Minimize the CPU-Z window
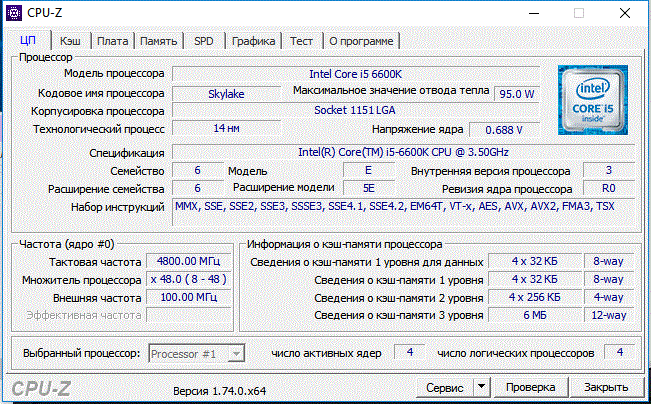Screen dimensions: 651x404 tap(534, 13)
